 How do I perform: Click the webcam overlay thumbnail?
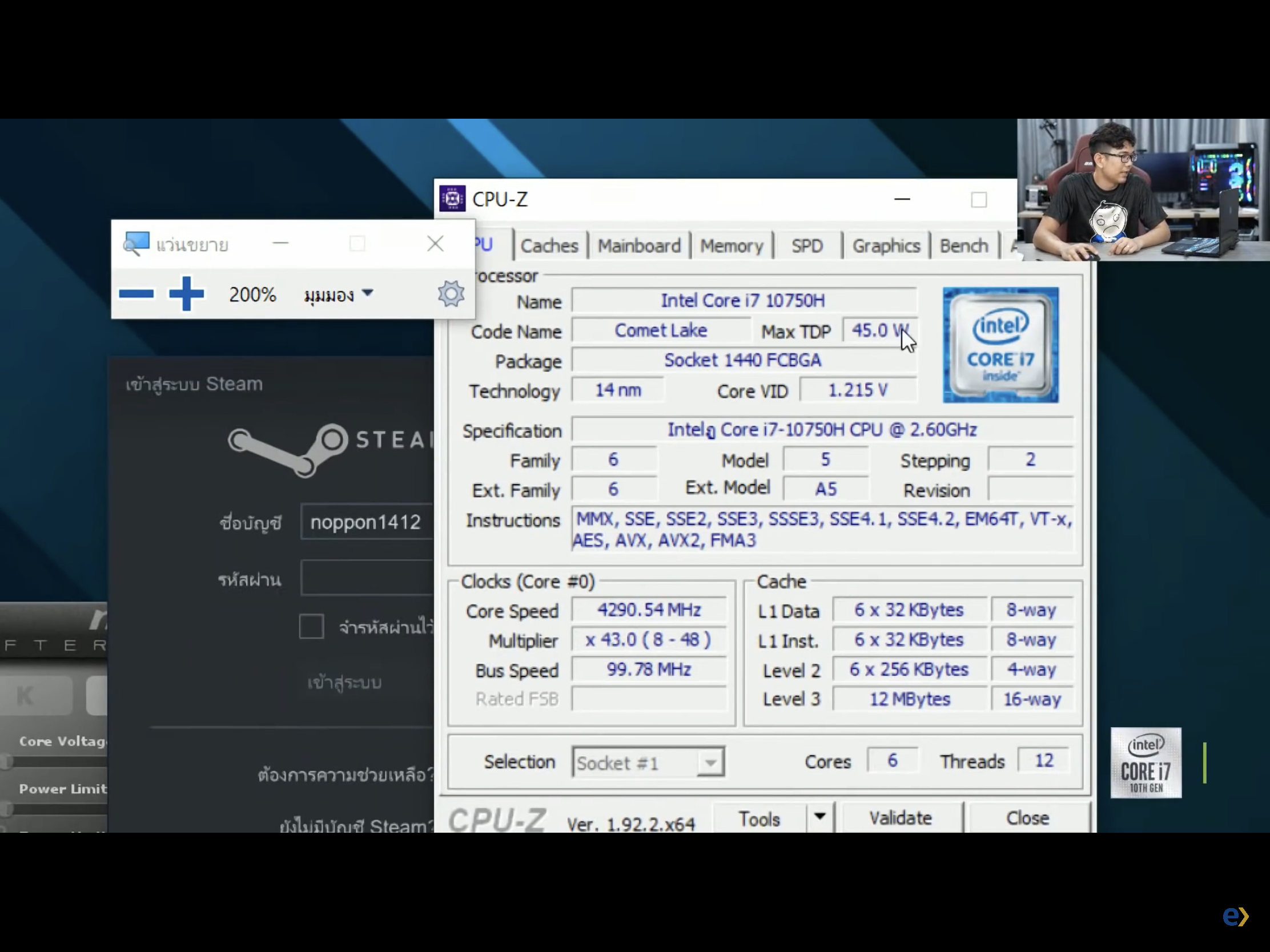(1143, 189)
